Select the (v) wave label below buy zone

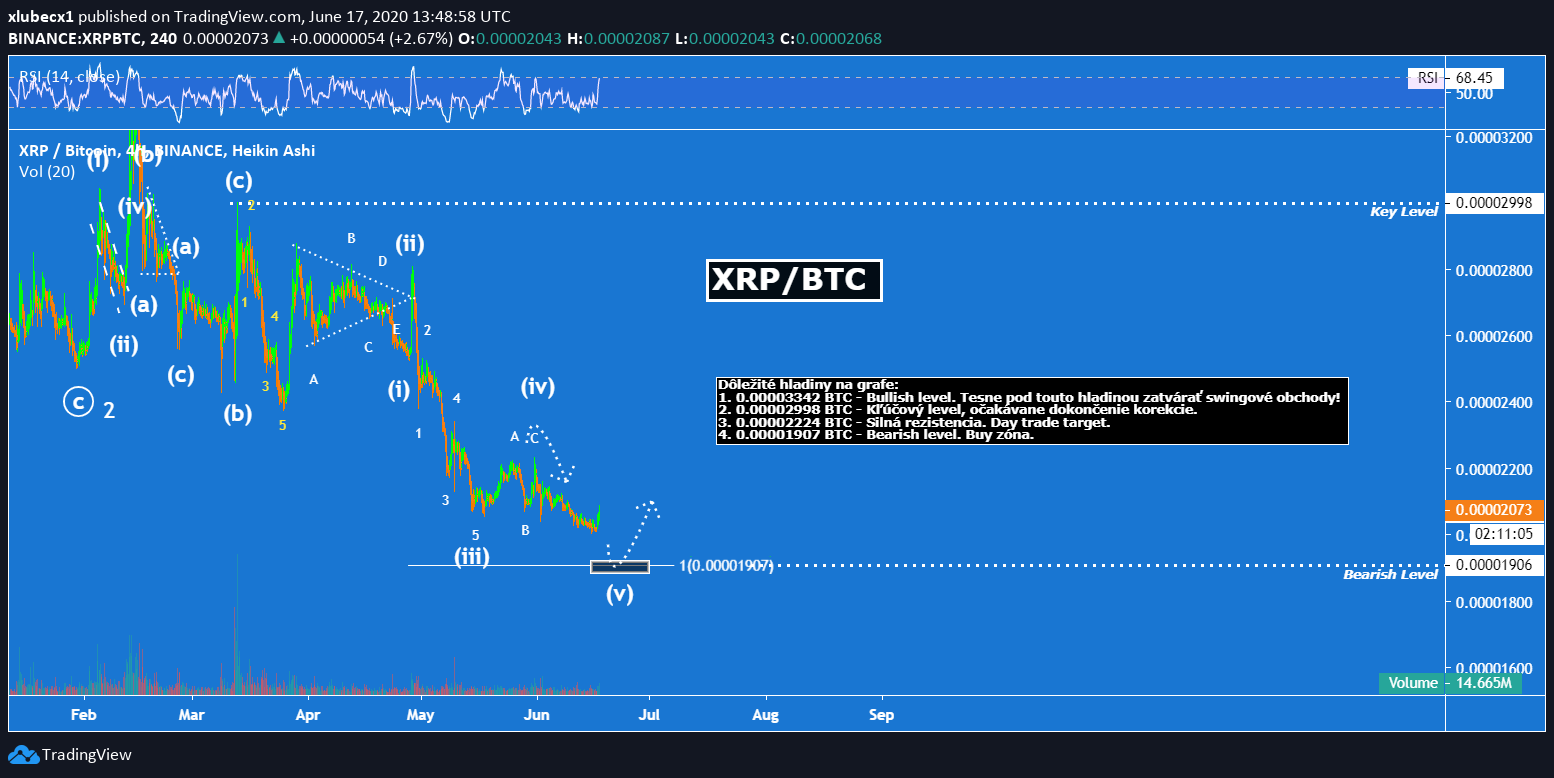point(620,593)
